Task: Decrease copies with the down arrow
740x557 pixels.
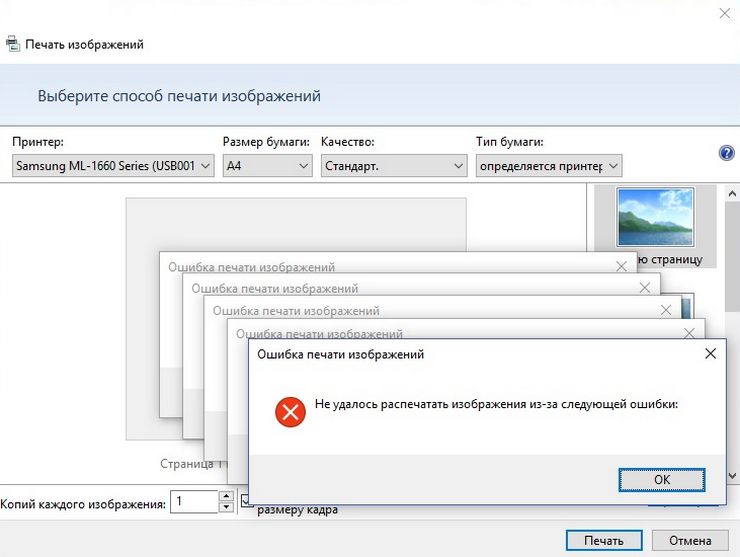Action: click(x=226, y=507)
